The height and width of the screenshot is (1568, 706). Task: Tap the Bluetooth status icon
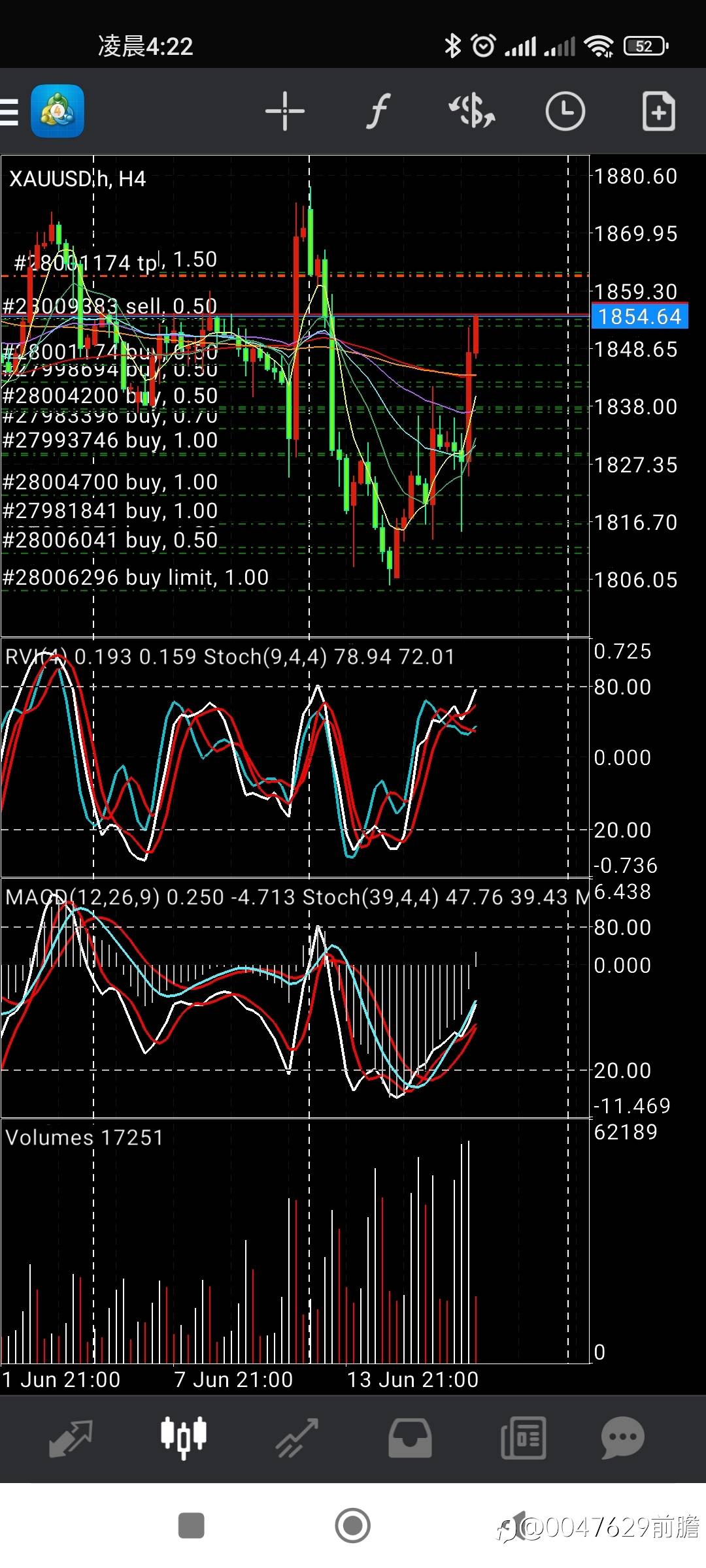point(452,46)
